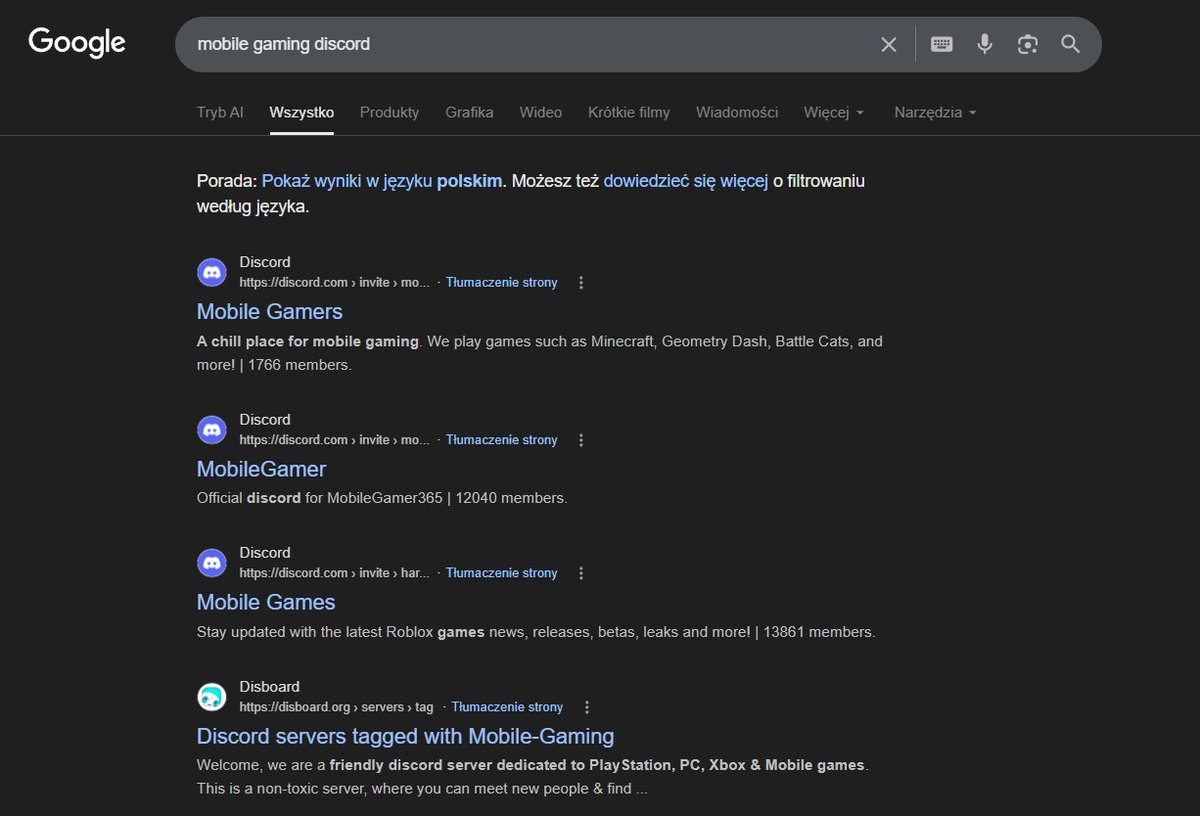Click the disboard.org › servers › tag URL
The image size is (1200, 816).
337,707
